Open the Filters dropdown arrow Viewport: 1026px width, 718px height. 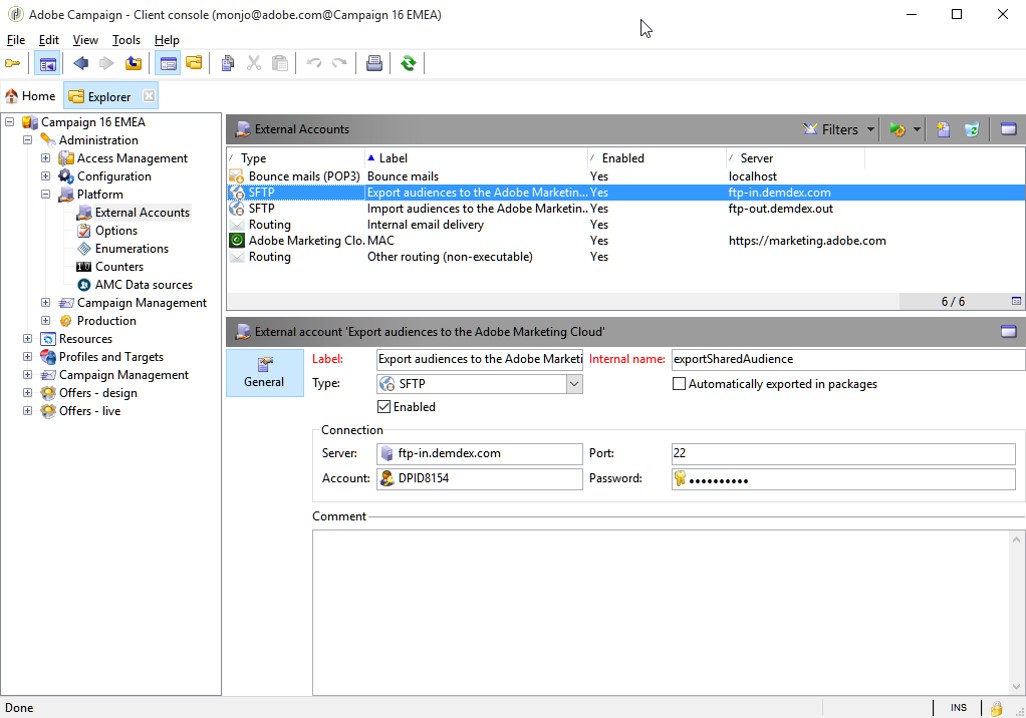point(870,130)
